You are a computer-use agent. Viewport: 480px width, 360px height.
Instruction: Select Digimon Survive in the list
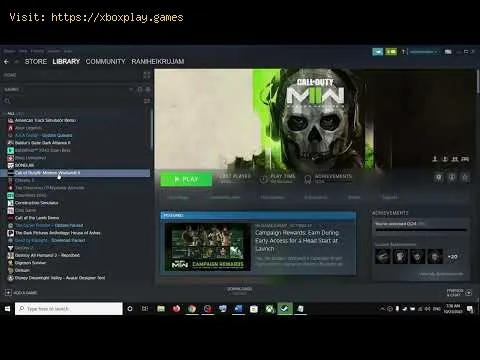pyautogui.click(x=30, y=263)
